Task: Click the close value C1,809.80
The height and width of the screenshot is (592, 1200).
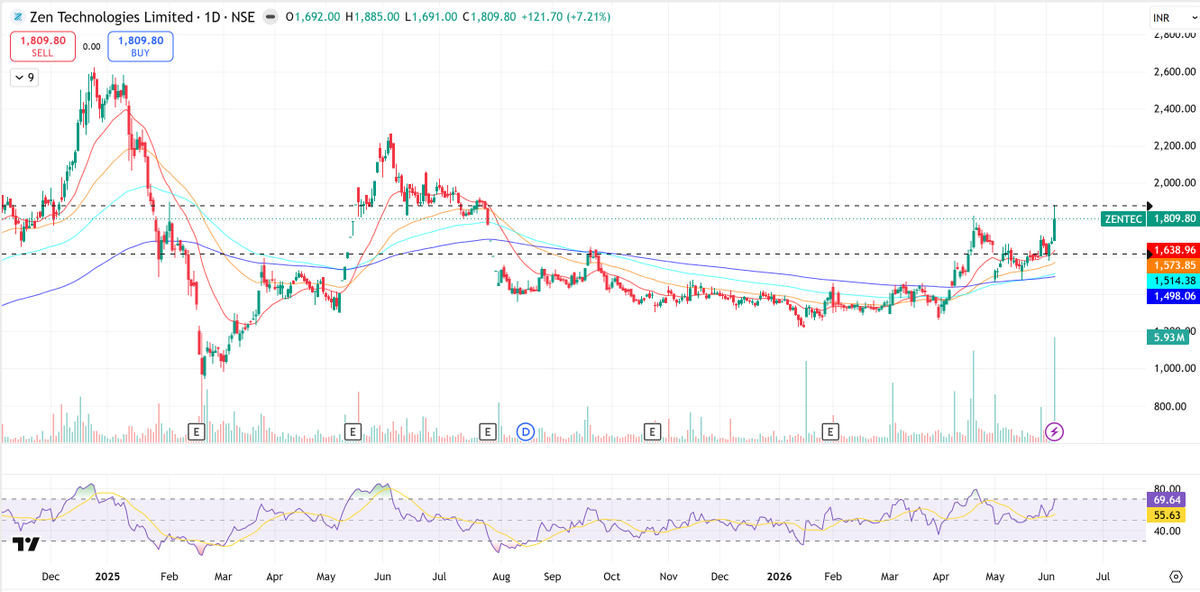Action: (x=489, y=17)
